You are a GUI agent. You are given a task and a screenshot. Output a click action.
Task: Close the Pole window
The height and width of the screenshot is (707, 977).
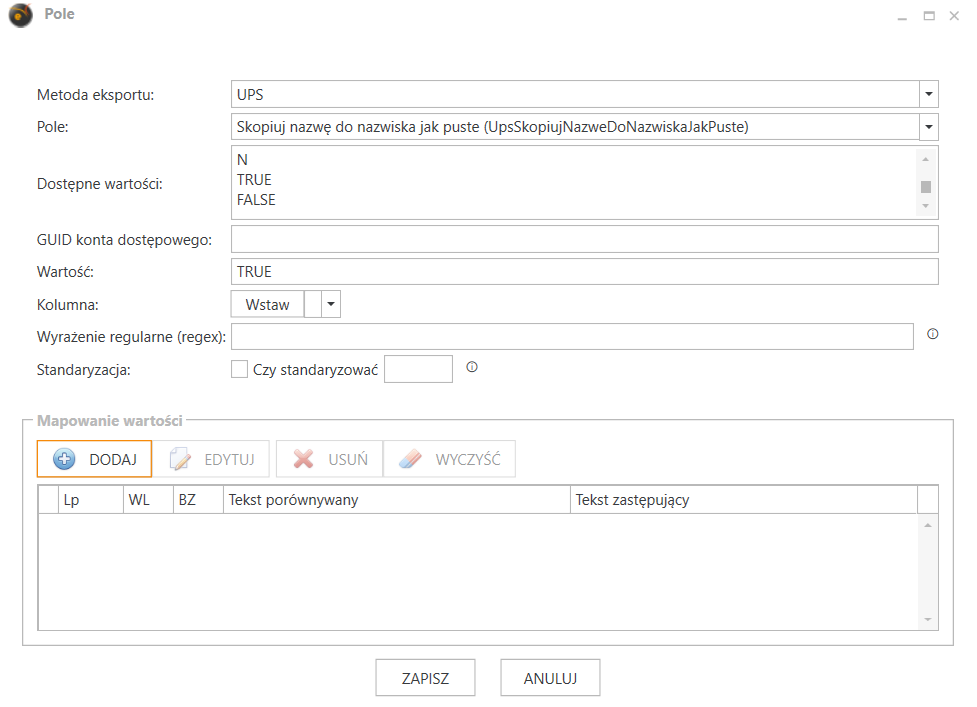point(954,16)
